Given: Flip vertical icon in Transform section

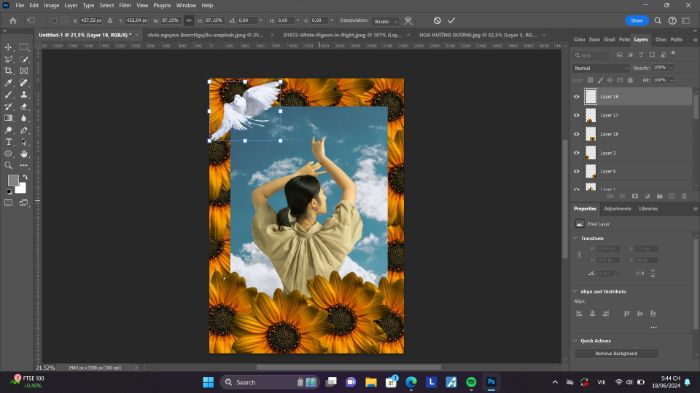Looking at the screenshot, I should click(x=653, y=273).
